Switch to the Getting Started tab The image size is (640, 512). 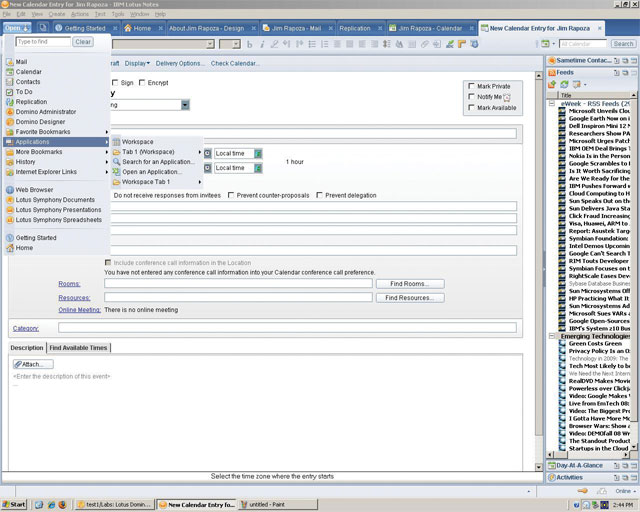(x=85, y=28)
